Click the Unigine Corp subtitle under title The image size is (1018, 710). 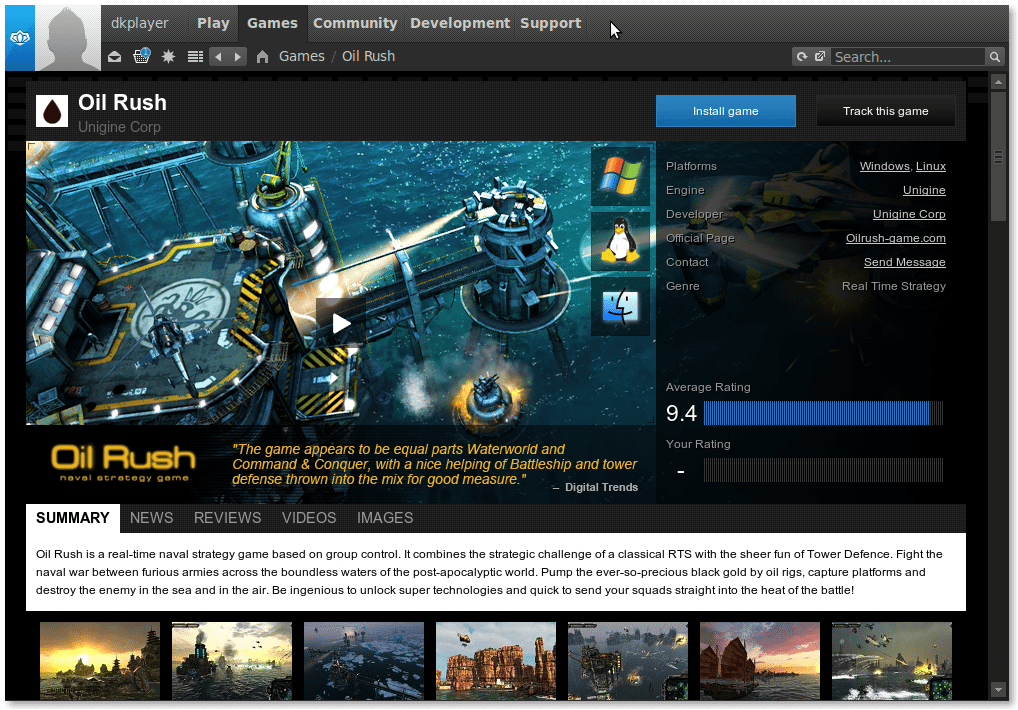click(119, 127)
